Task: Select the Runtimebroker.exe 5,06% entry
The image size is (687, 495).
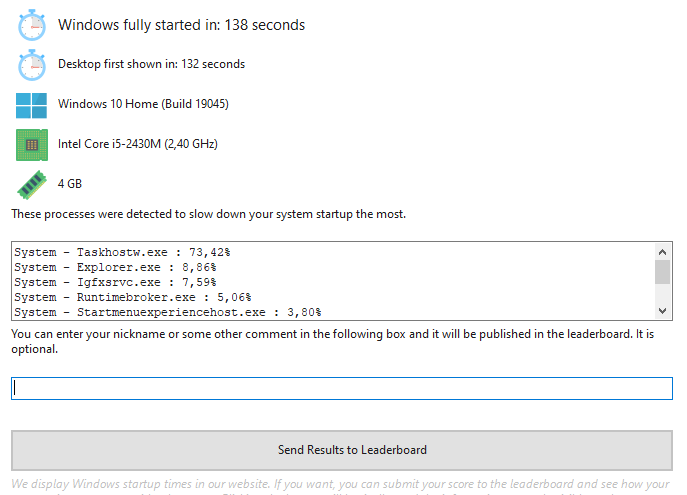Action: pos(133,297)
